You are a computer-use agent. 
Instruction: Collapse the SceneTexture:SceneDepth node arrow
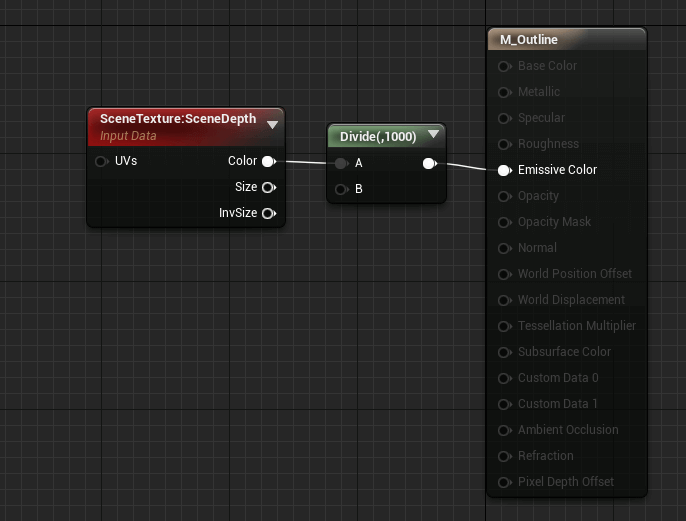pyautogui.click(x=272, y=125)
